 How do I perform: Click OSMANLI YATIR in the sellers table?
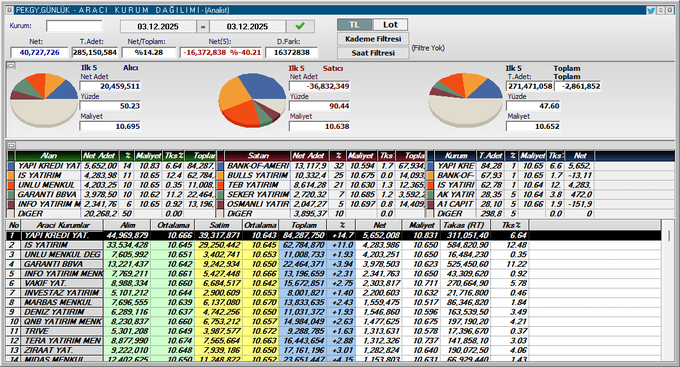258,204
